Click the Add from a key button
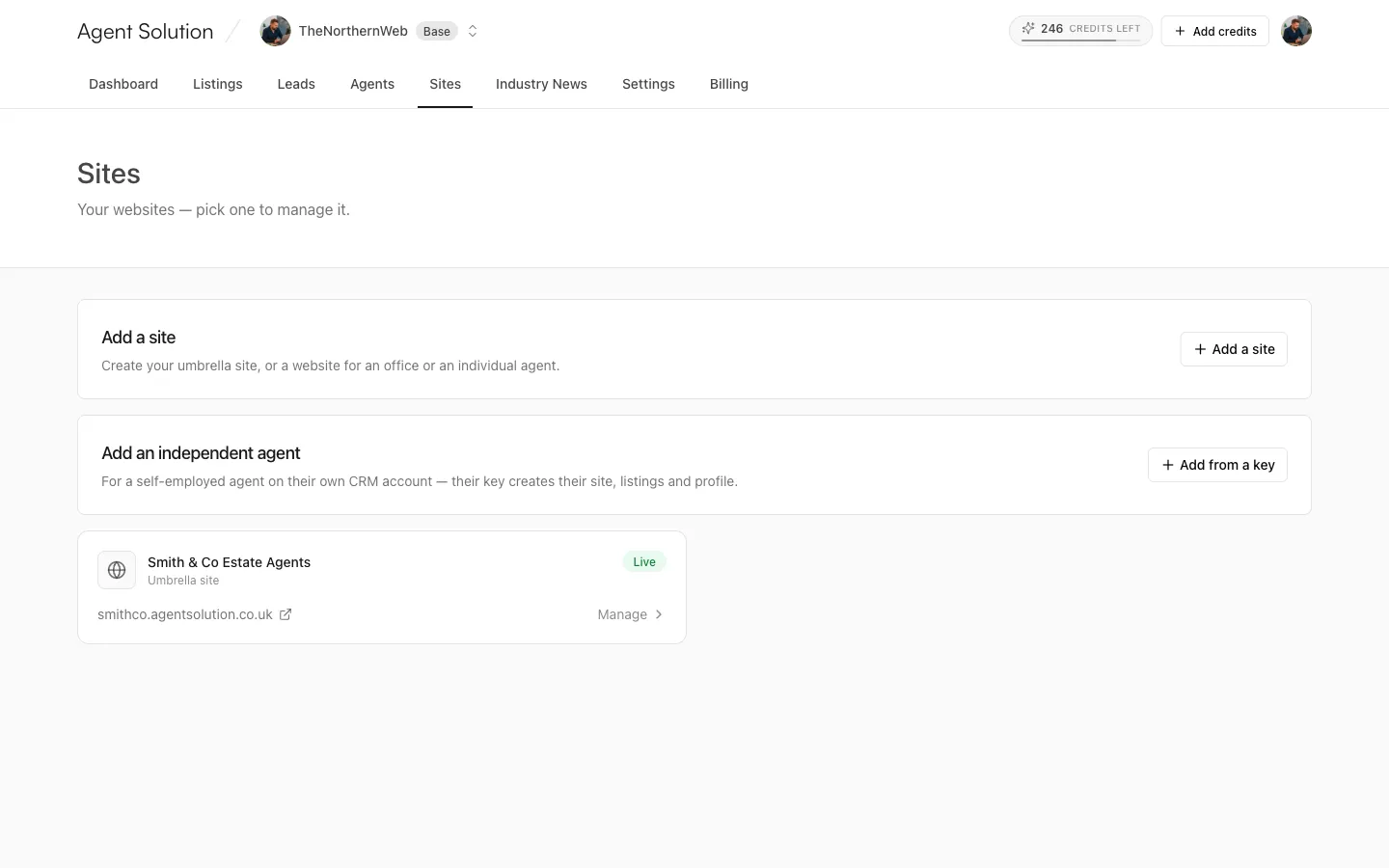 (x=1217, y=465)
